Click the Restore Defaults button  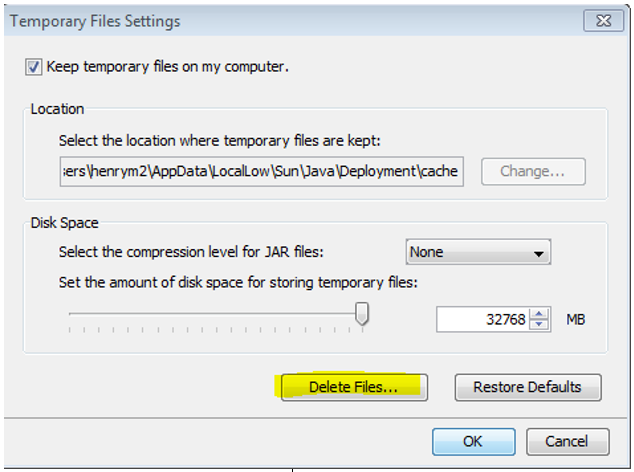click(x=528, y=387)
